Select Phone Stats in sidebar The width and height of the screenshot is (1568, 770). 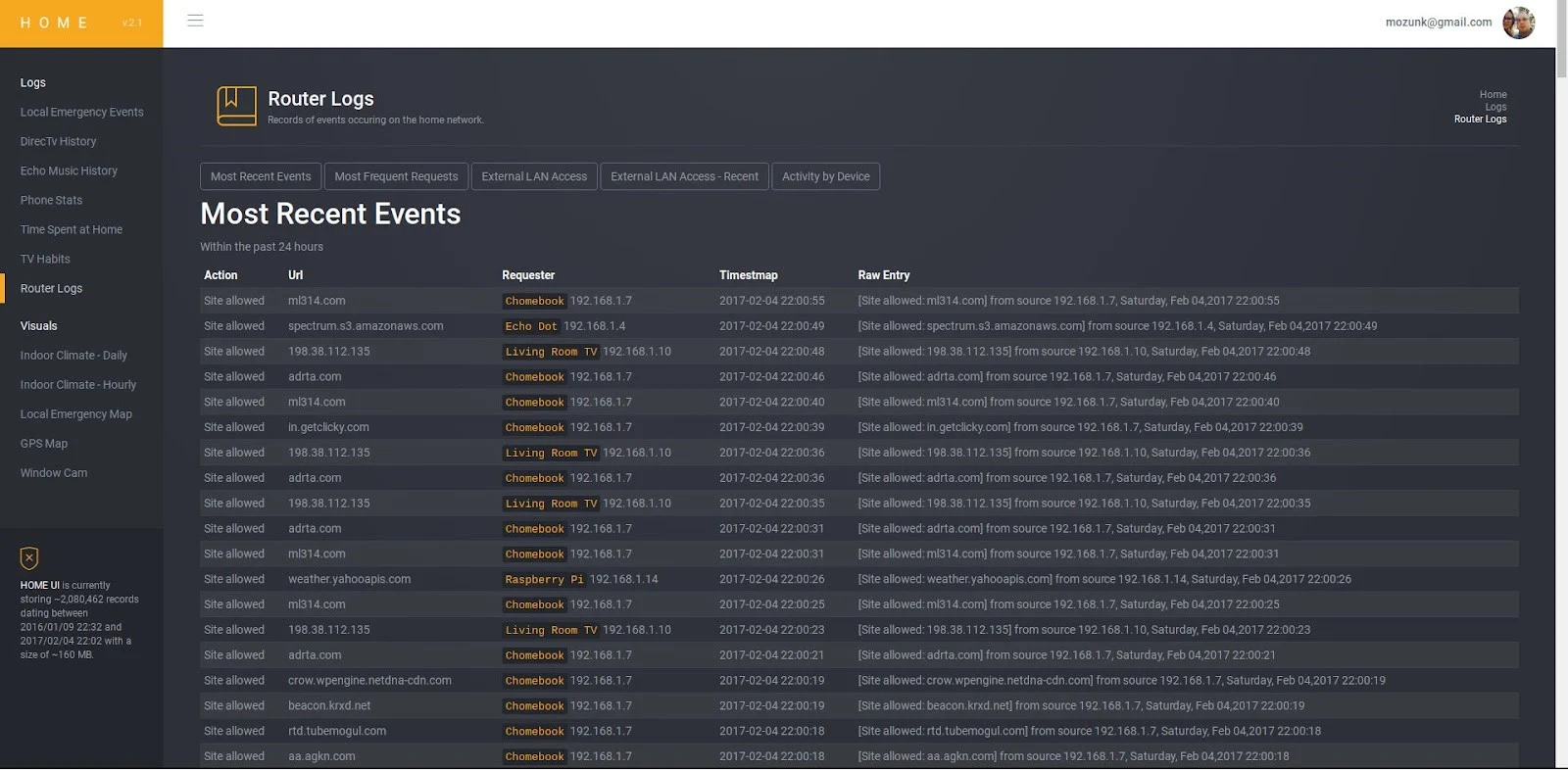(x=51, y=200)
